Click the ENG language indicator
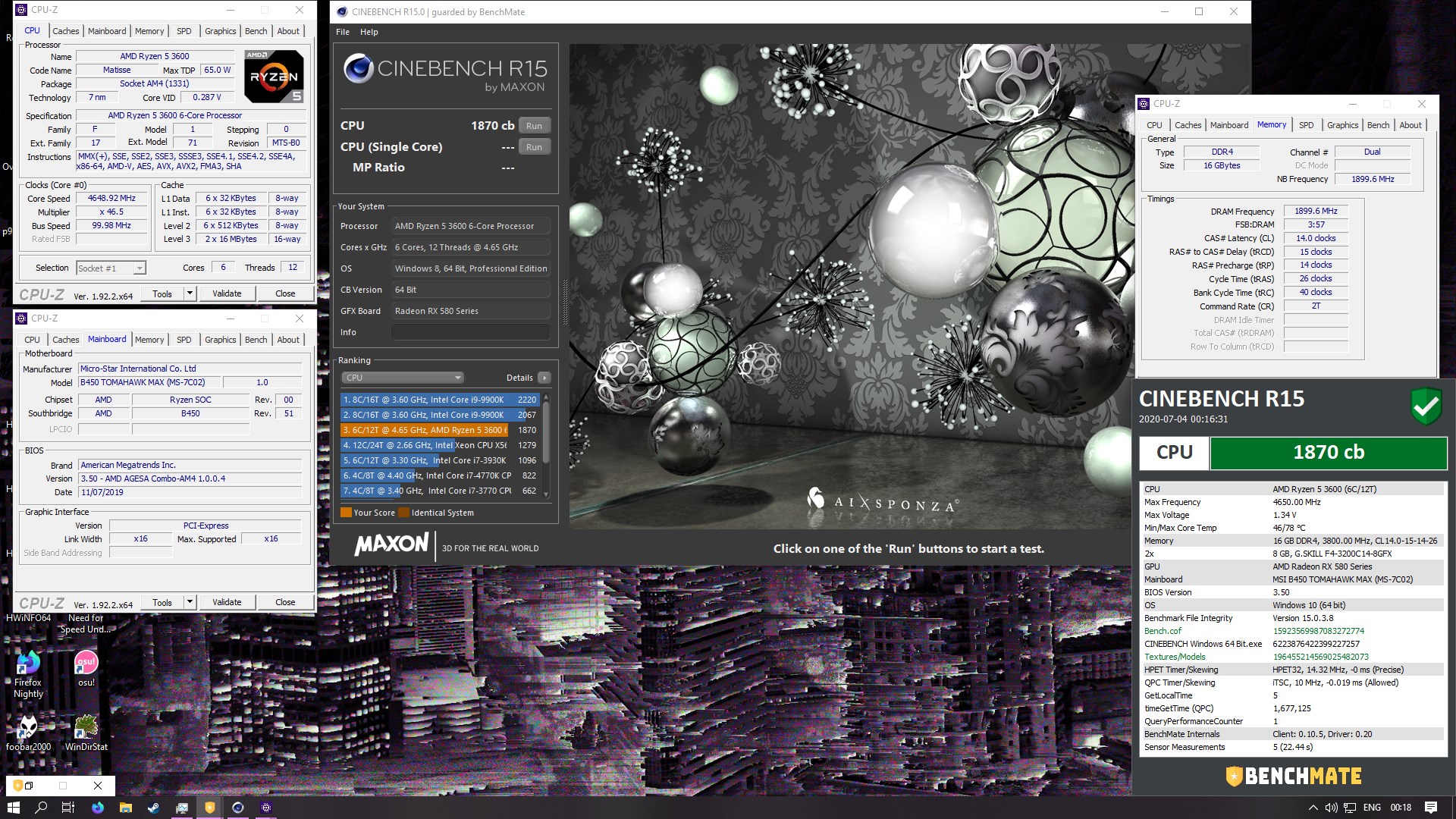This screenshot has width=1456, height=819. point(1372,808)
